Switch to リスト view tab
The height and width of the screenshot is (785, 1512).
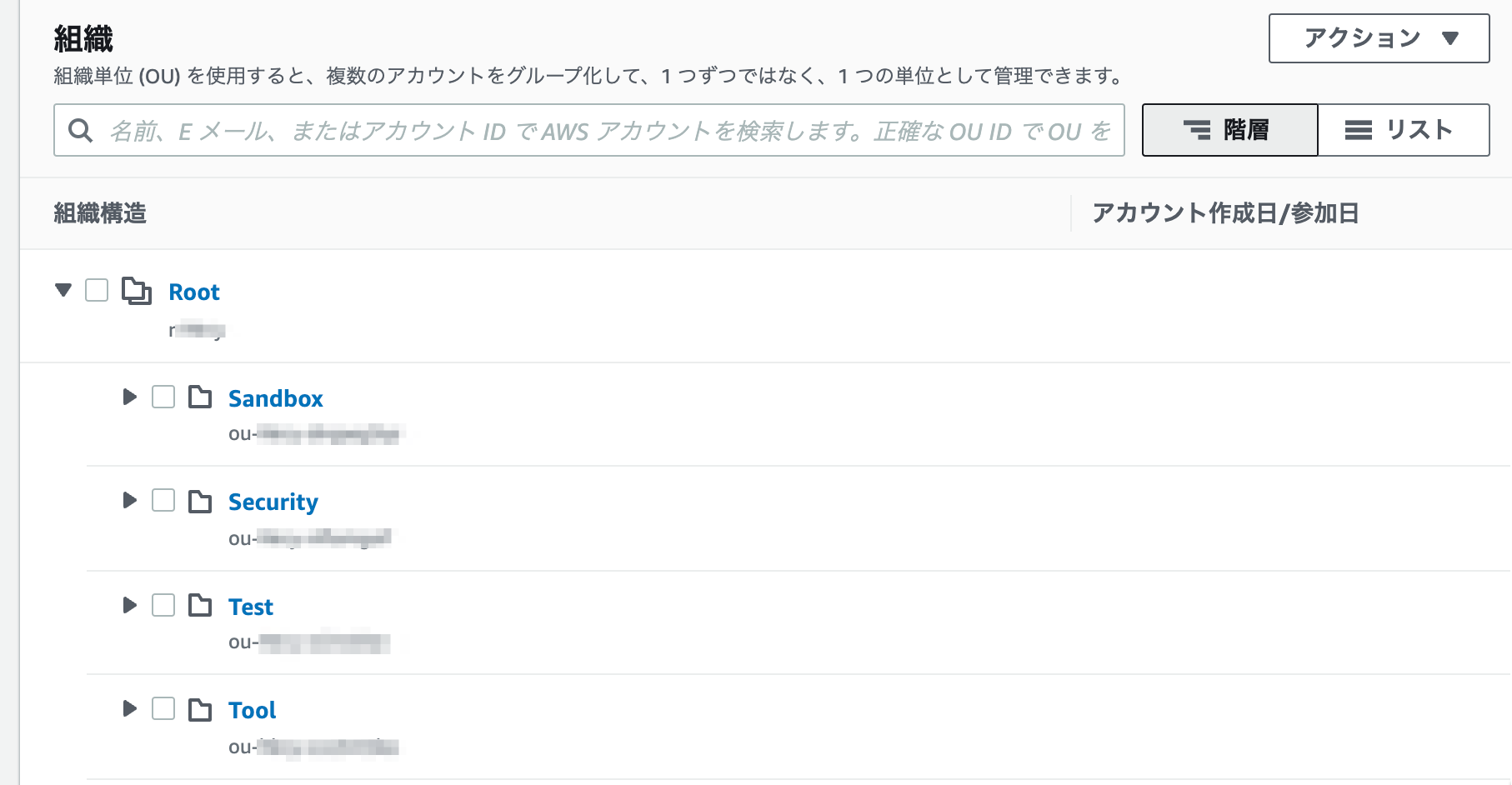(1404, 130)
